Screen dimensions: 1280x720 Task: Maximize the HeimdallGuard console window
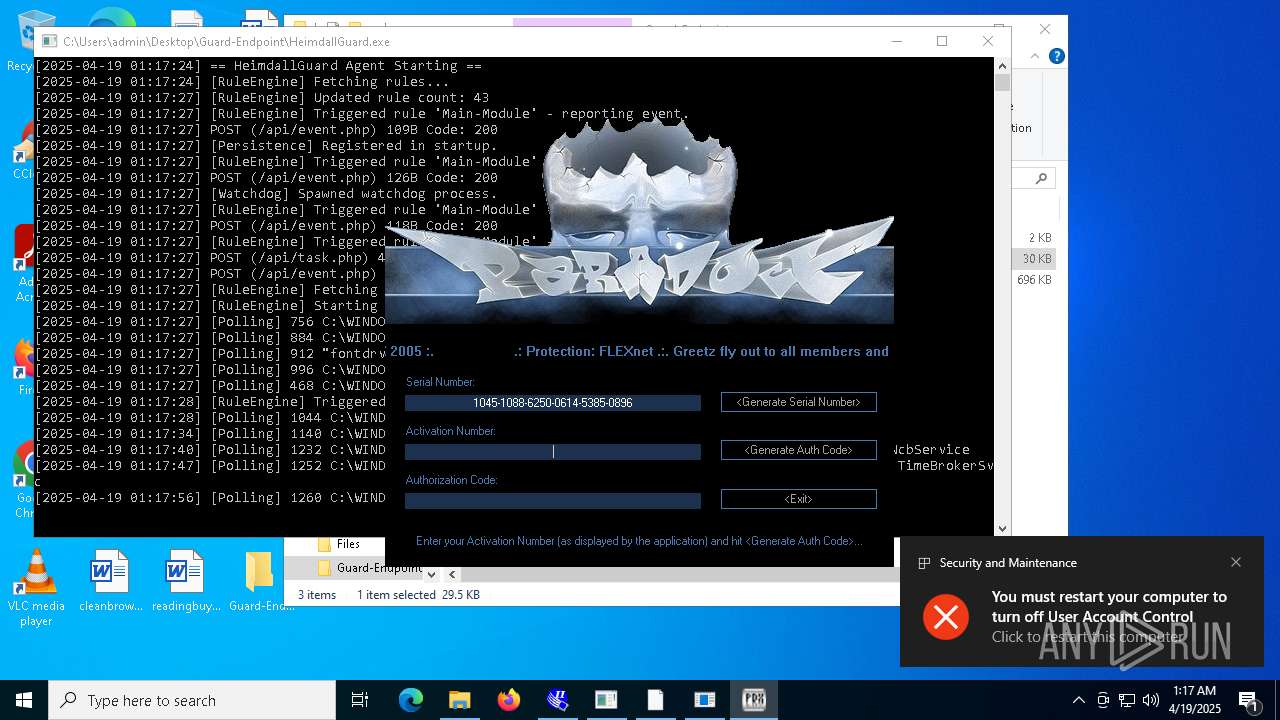pyautogui.click(x=942, y=41)
